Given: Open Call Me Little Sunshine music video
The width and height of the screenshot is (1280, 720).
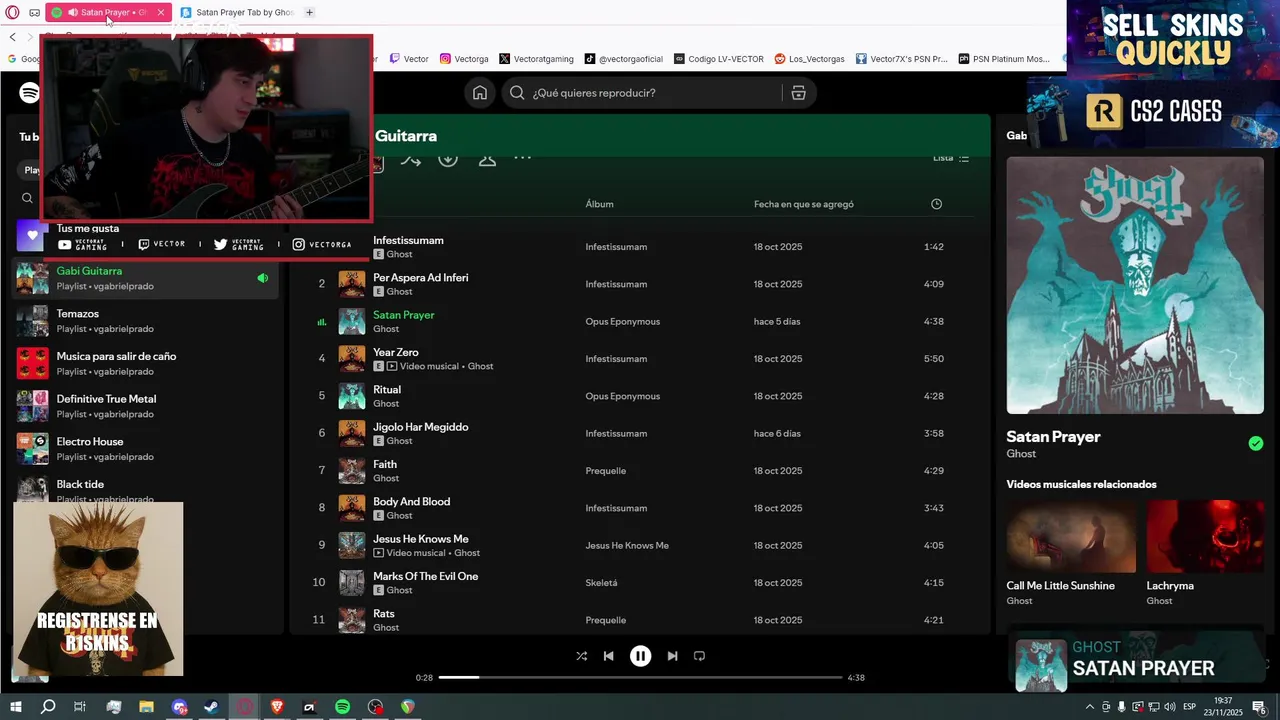Looking at the screenshot, I should click(1071, 536).
